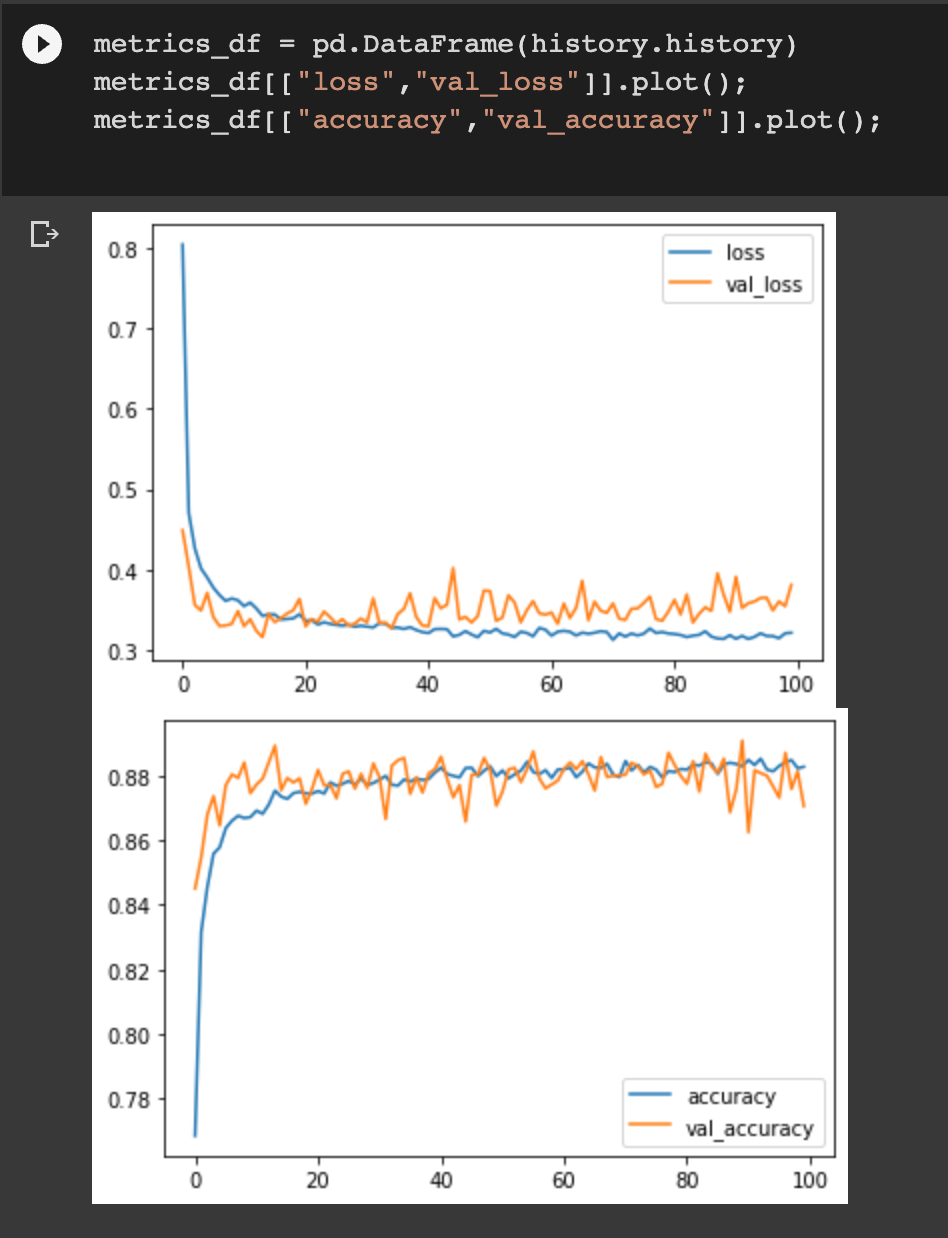Viewport: 948px width, 1238px height.
Task: Run the cell with the play button
Action: point(42,45)
